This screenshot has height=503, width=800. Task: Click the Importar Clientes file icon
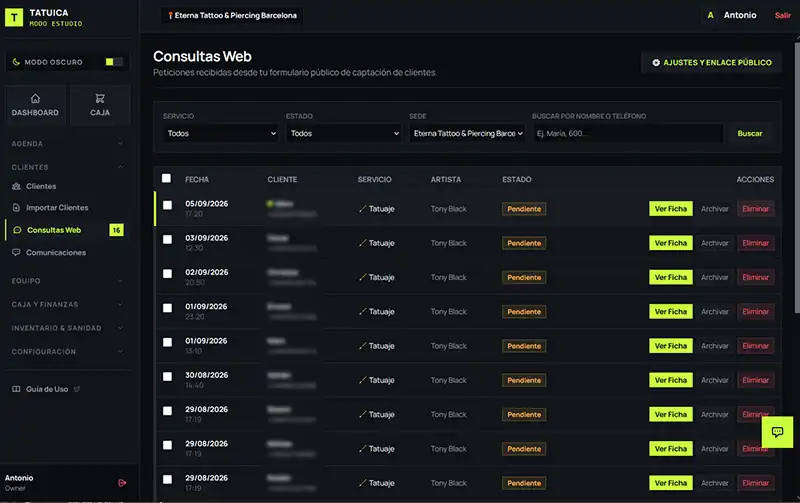click(x=16, y=208)
